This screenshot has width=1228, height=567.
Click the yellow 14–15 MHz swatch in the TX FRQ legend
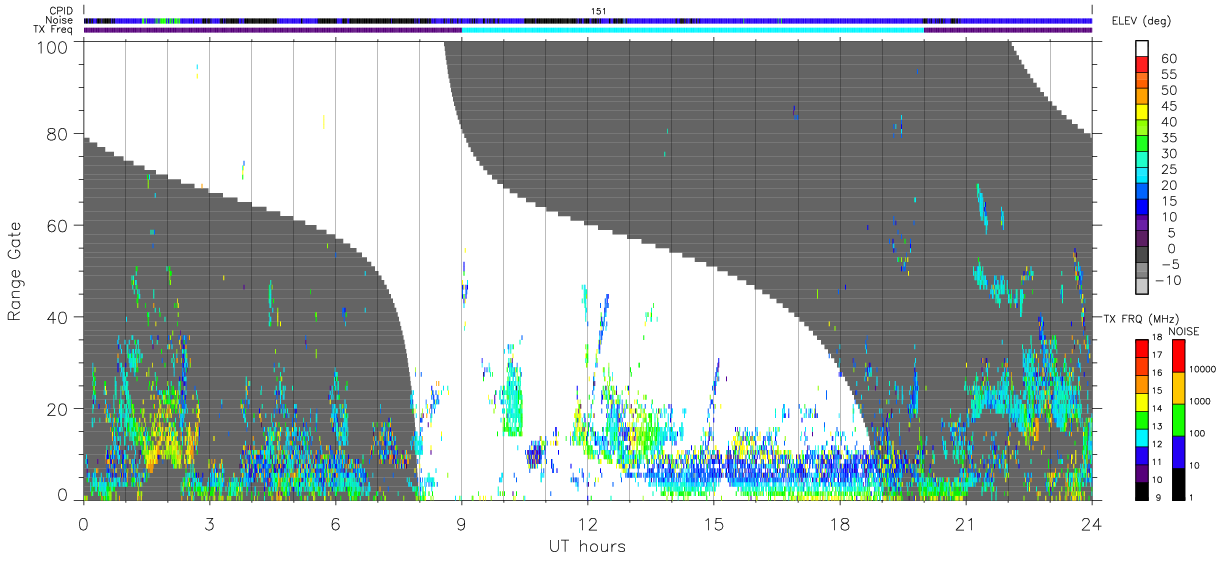coord(1141,402)
